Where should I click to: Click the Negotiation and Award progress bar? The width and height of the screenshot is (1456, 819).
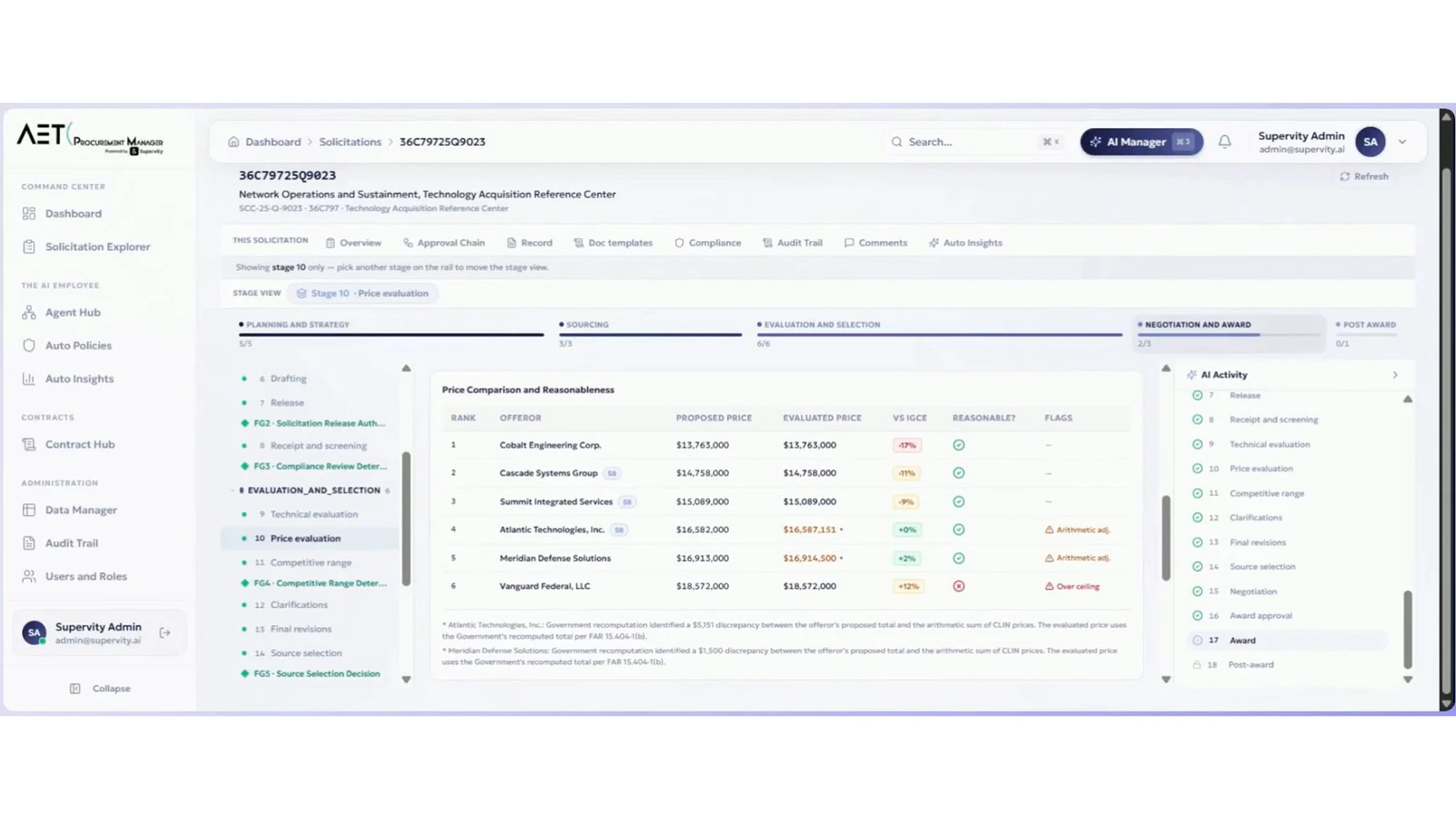[1229, 335]
